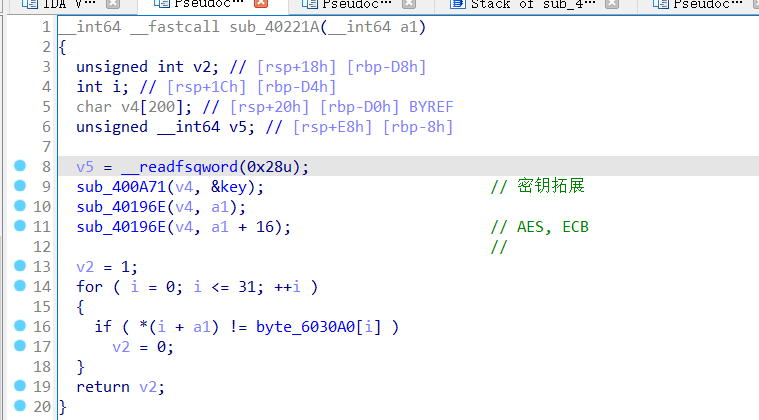Toggle the breakpoint dot on line 19
The width and height of the screenshot is (759, 420).
20,386
